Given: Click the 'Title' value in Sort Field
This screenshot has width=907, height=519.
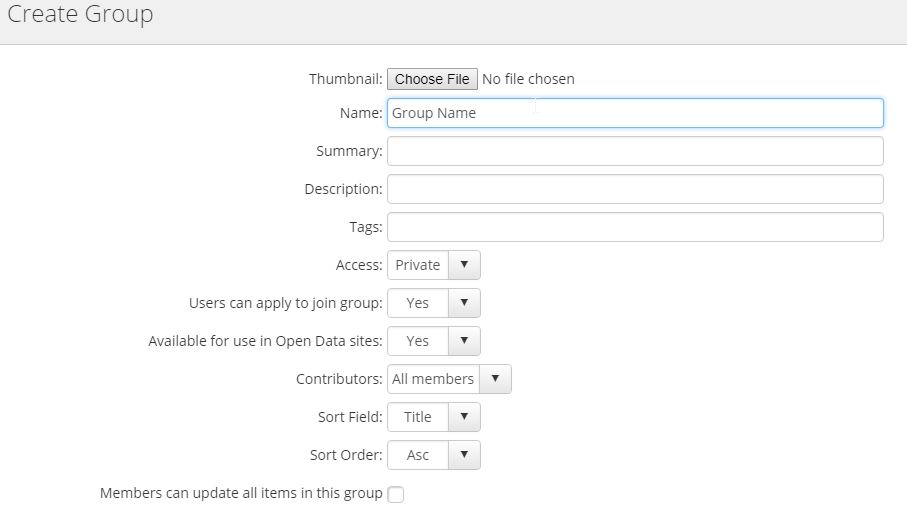Looking at the screenshot, I should pos(418,417).
